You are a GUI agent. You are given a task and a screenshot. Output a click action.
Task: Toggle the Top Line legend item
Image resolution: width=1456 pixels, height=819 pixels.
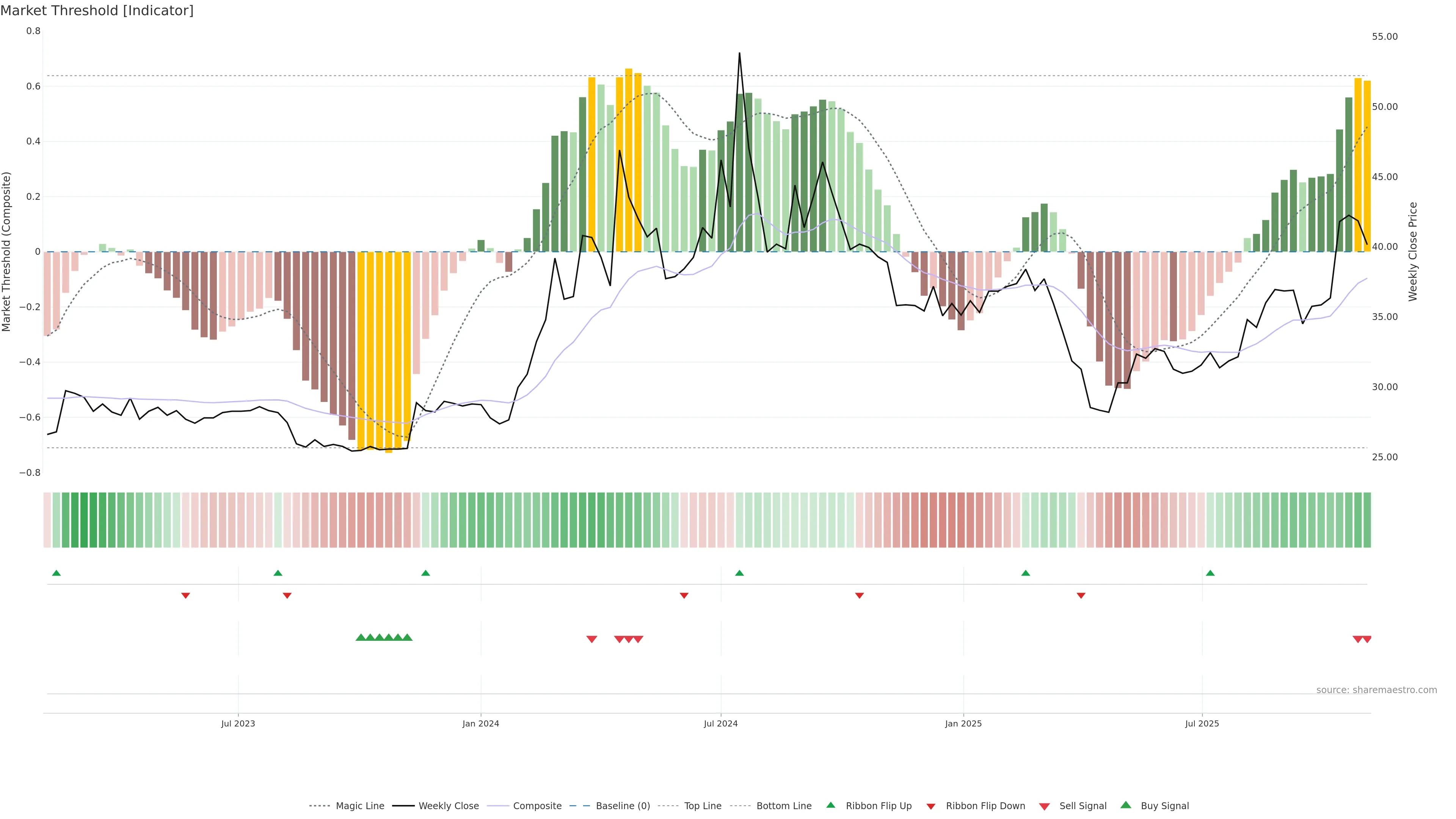point(703,806)
